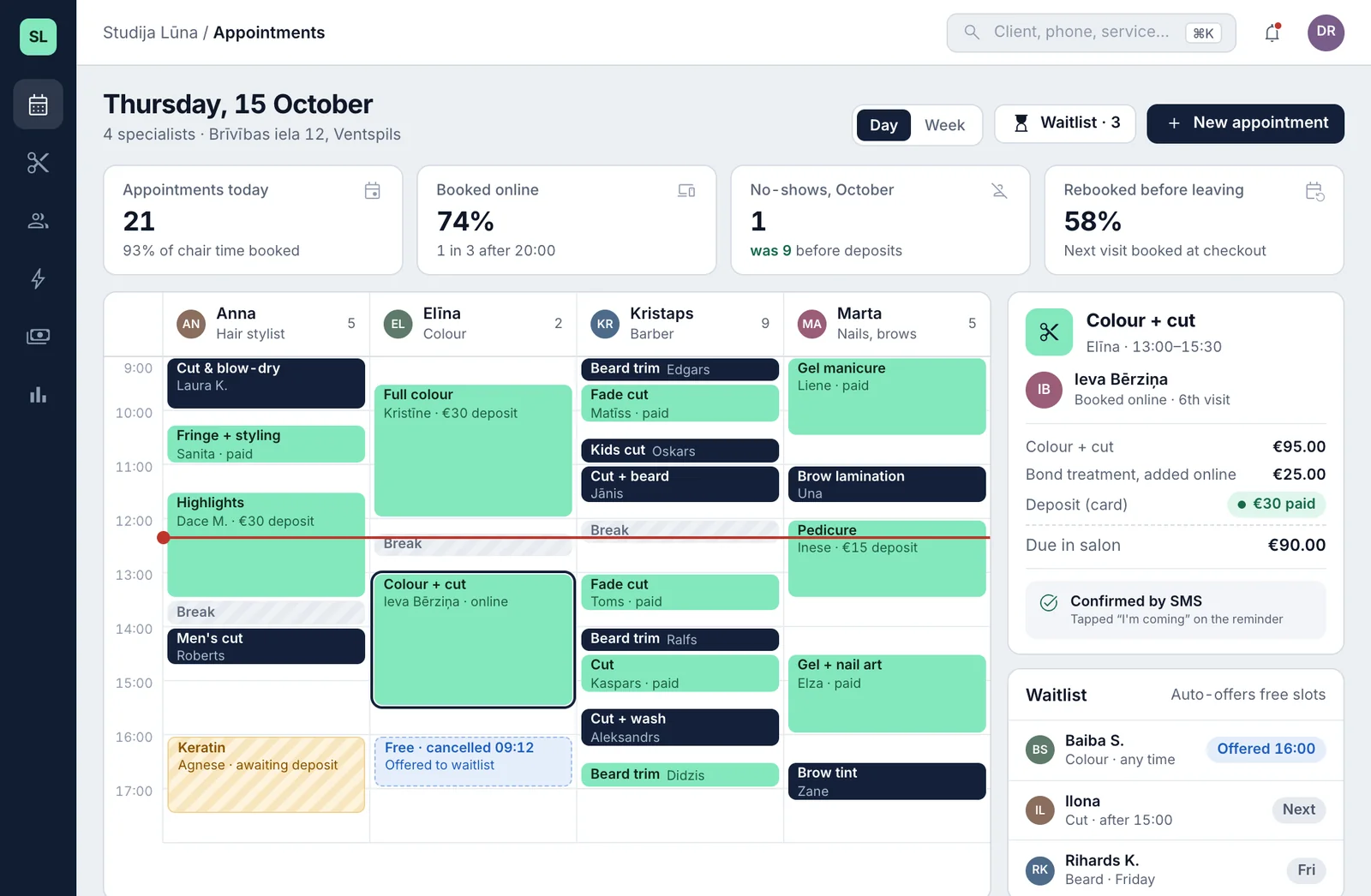The width and height of the screenshot is (1371, 896).
Task: Click the devices icon on Booked online card
Action: pos(686,191)
